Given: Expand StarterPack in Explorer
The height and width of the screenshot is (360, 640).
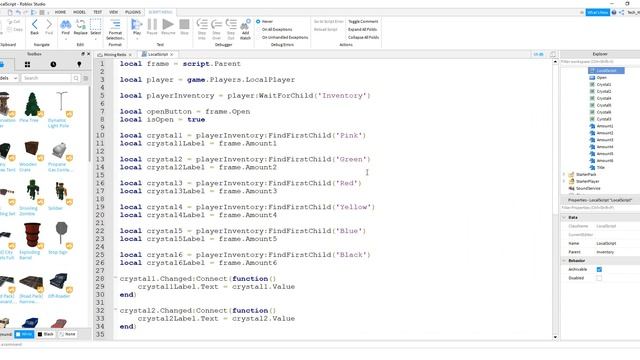Looking at the screenshot, I should coord(564,175).
